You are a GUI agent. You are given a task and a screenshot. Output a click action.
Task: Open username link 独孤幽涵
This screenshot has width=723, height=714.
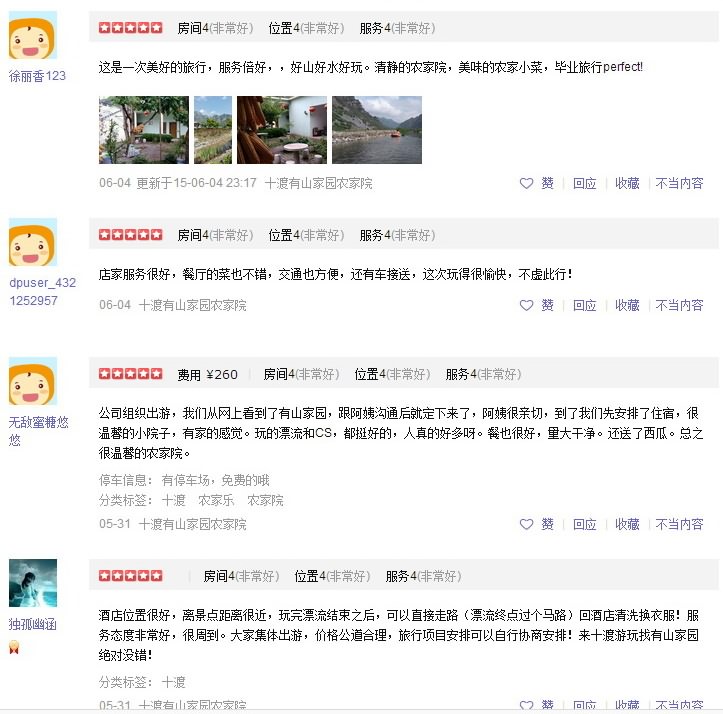pos(33,625)
